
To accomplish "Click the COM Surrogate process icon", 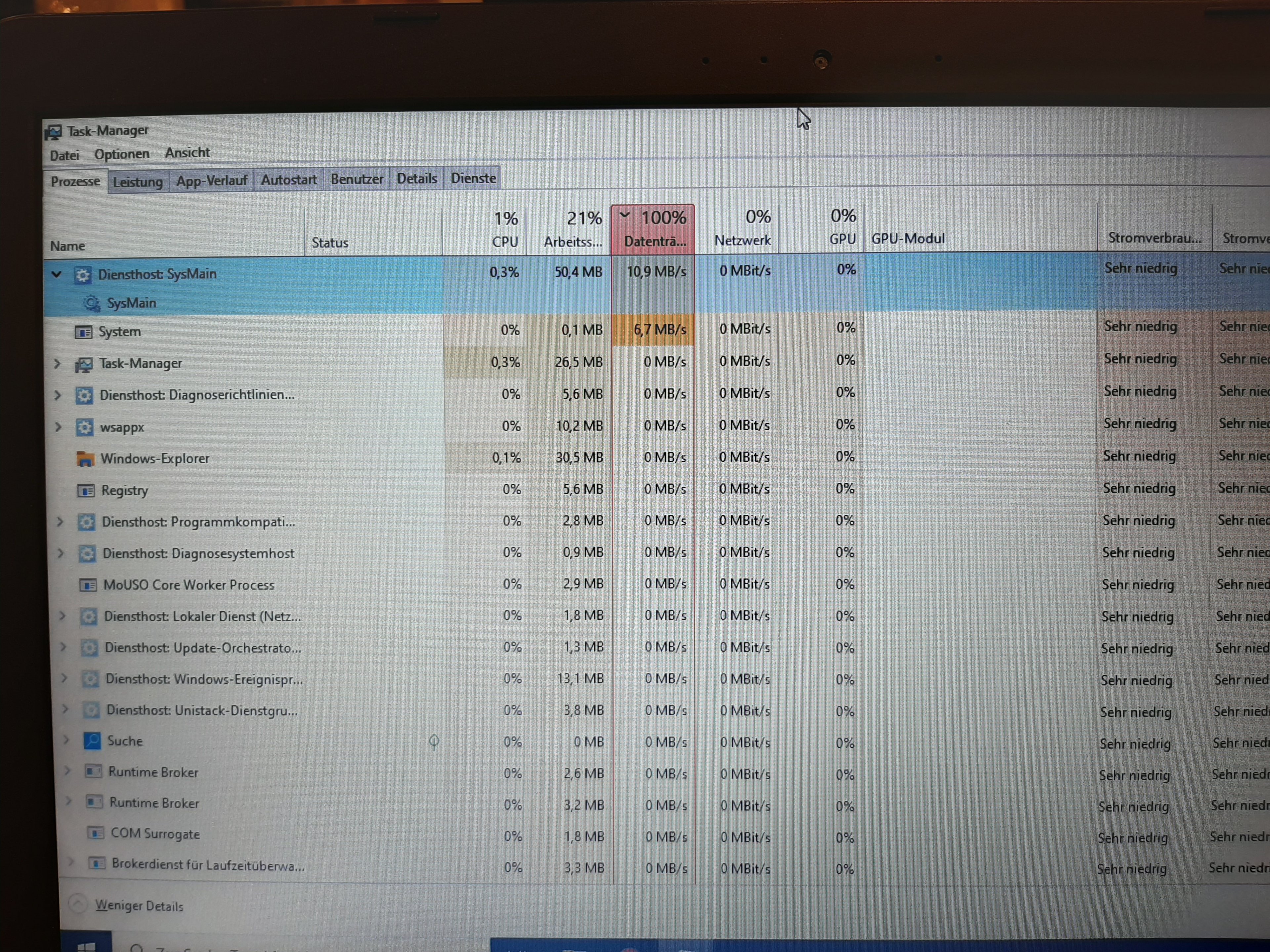I will click(x=95, y=833).
